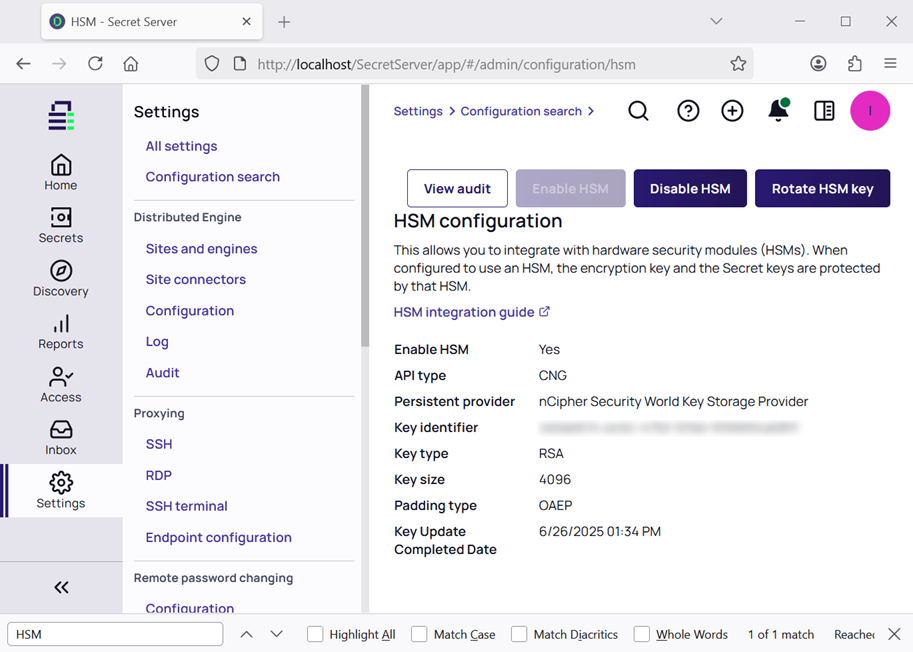The width and height of the screenshot is (913, 652).
Task: Click the settings menu scrollbar
Action: [365, 217]
